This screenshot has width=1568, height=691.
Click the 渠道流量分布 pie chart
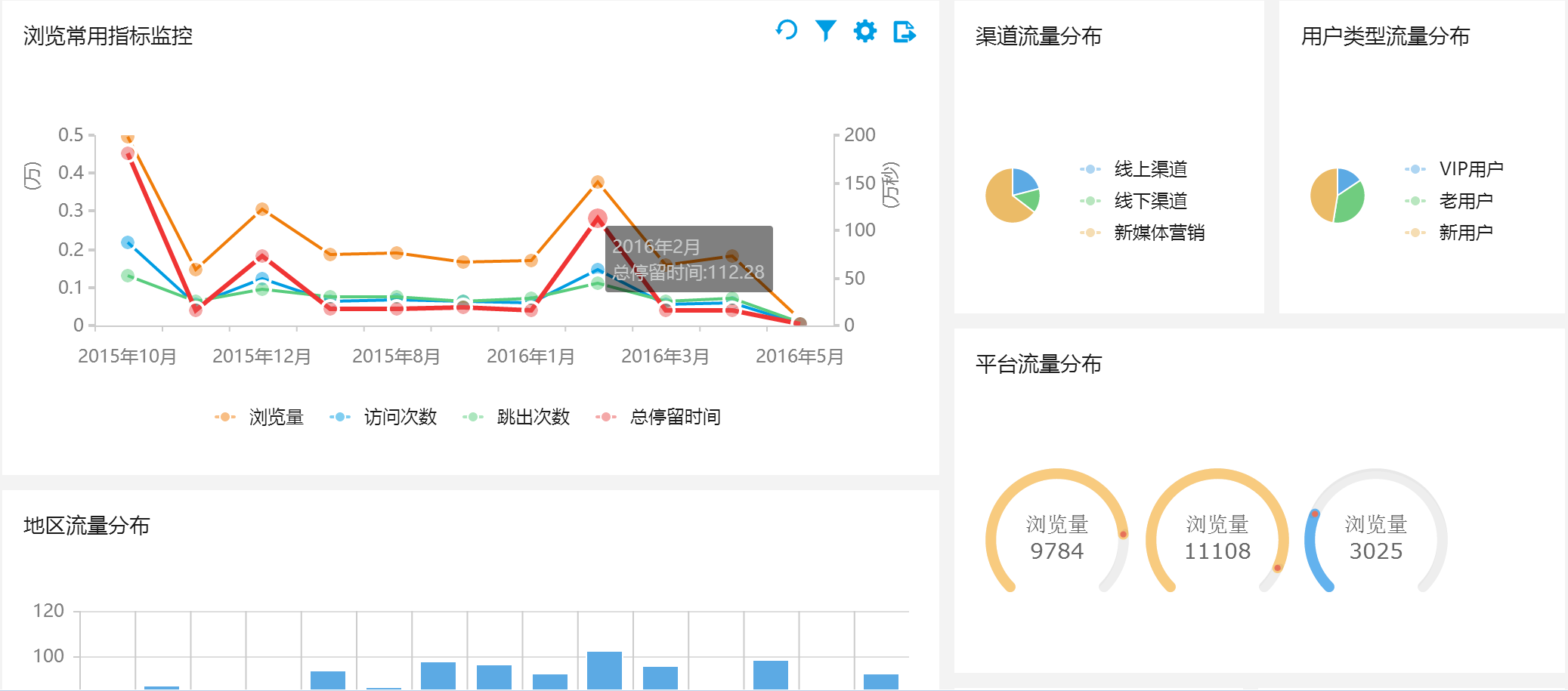tap(1013, 196)
